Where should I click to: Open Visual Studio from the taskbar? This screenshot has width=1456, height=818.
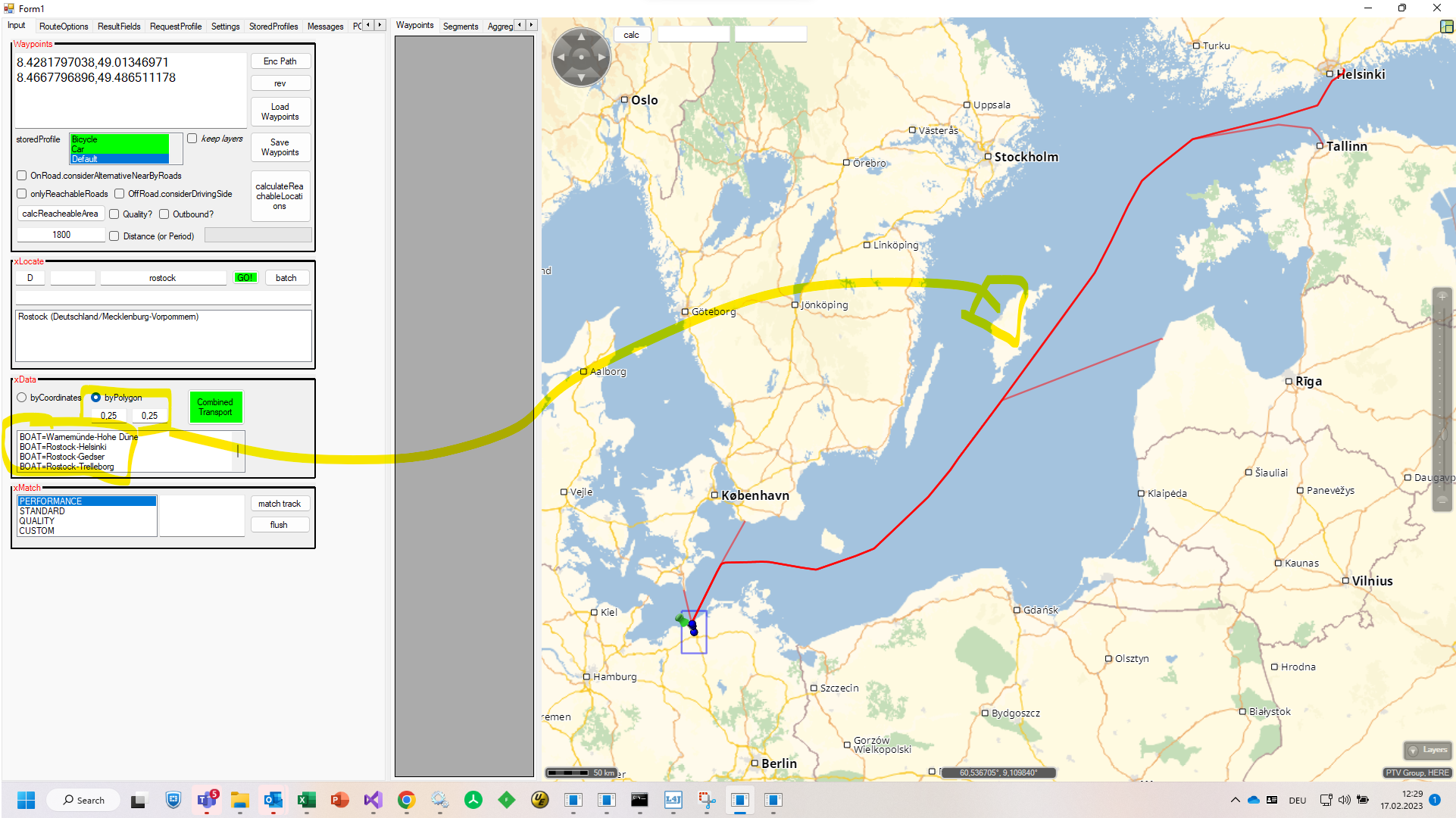coord(373,800)
